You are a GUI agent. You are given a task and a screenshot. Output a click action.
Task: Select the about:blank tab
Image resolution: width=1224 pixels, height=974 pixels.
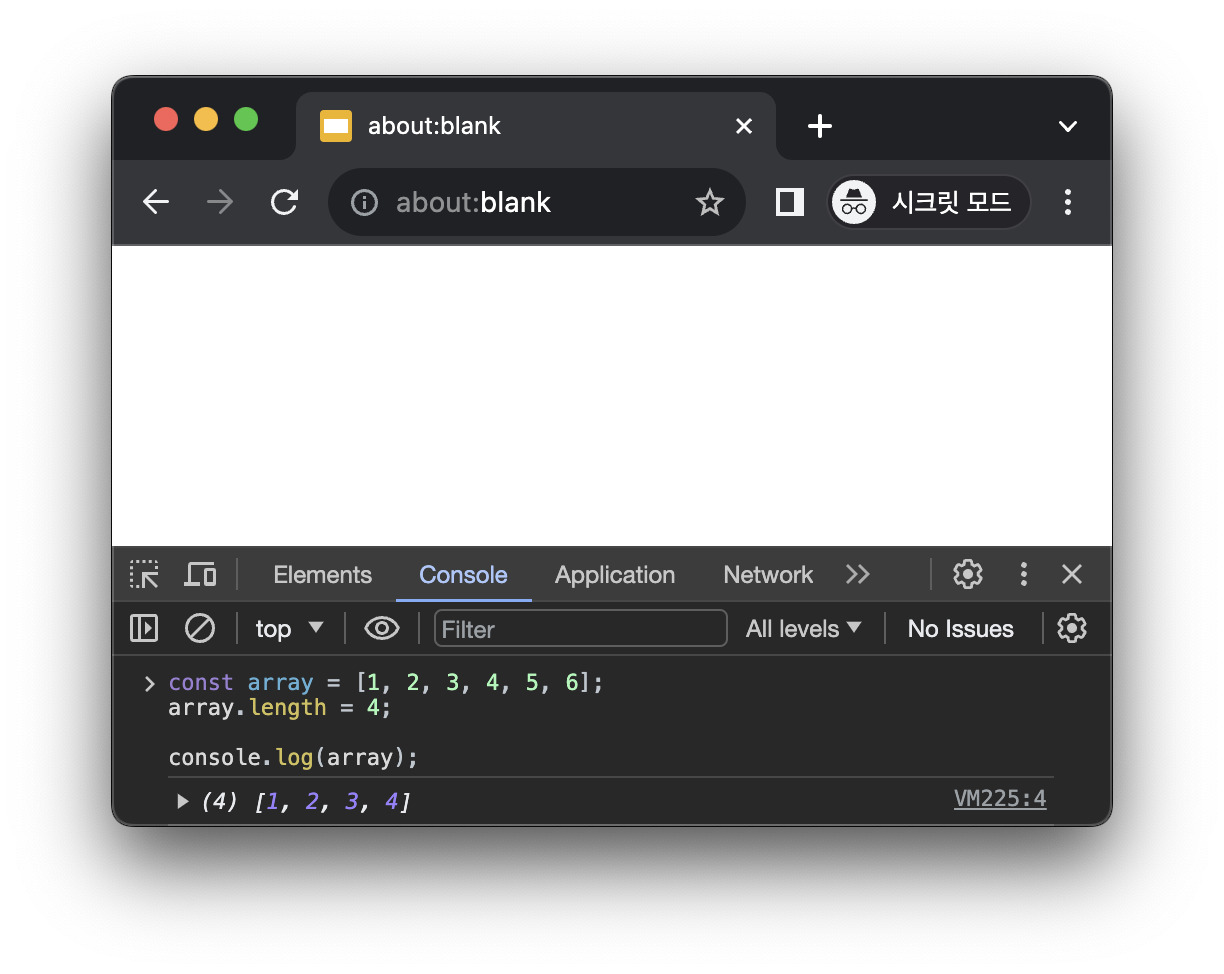536,126
